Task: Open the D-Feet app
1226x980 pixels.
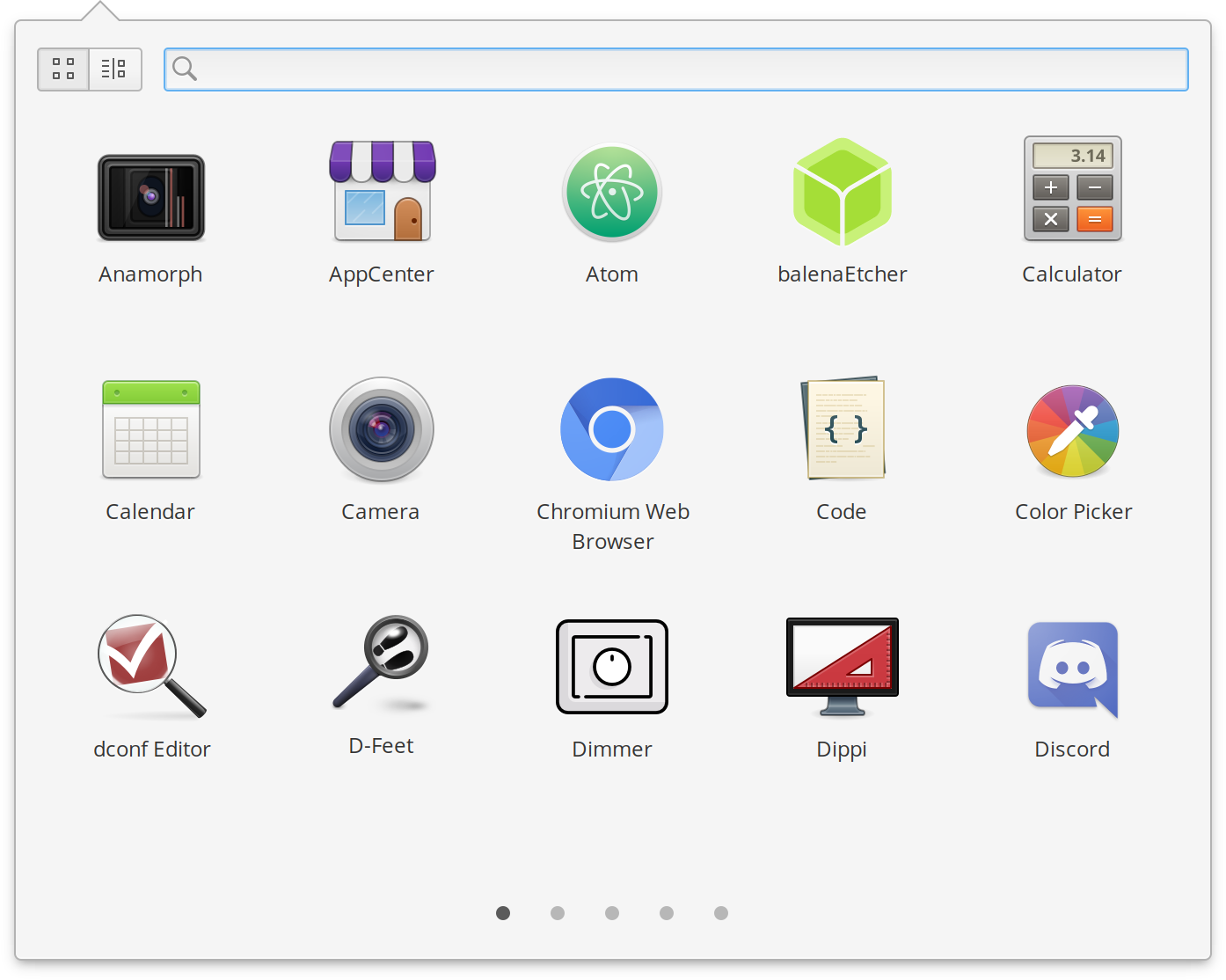Action: point(382,662)
